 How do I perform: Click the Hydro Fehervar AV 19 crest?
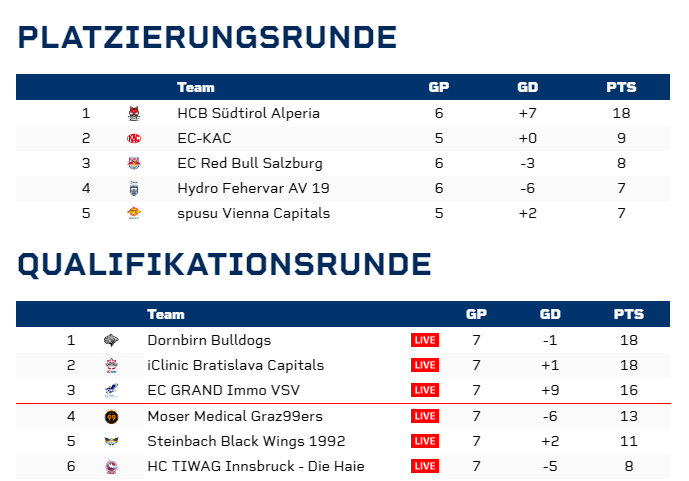coord(134,188)
